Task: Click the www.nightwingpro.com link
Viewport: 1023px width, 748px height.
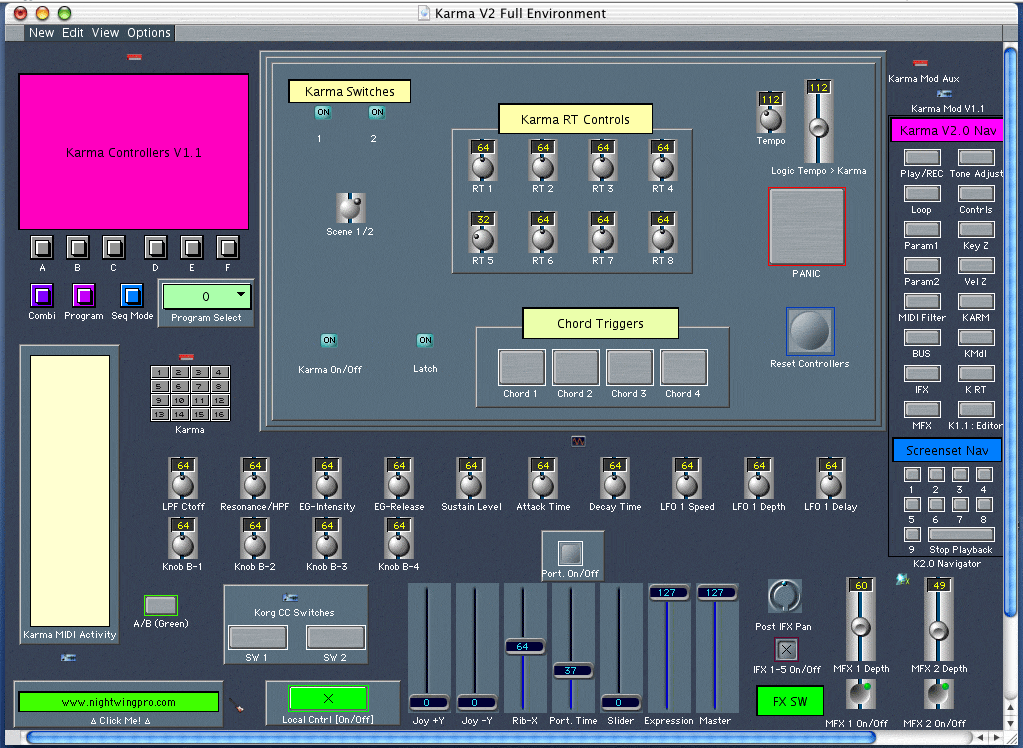Action: 118,702
